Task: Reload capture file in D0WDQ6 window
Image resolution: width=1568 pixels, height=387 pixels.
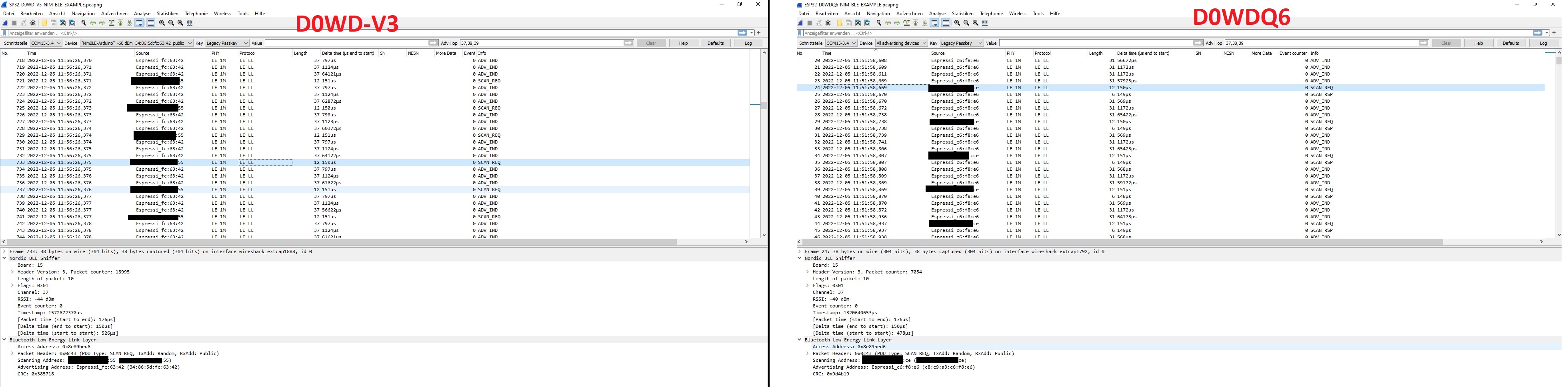Action: click(x=867, y=22)
